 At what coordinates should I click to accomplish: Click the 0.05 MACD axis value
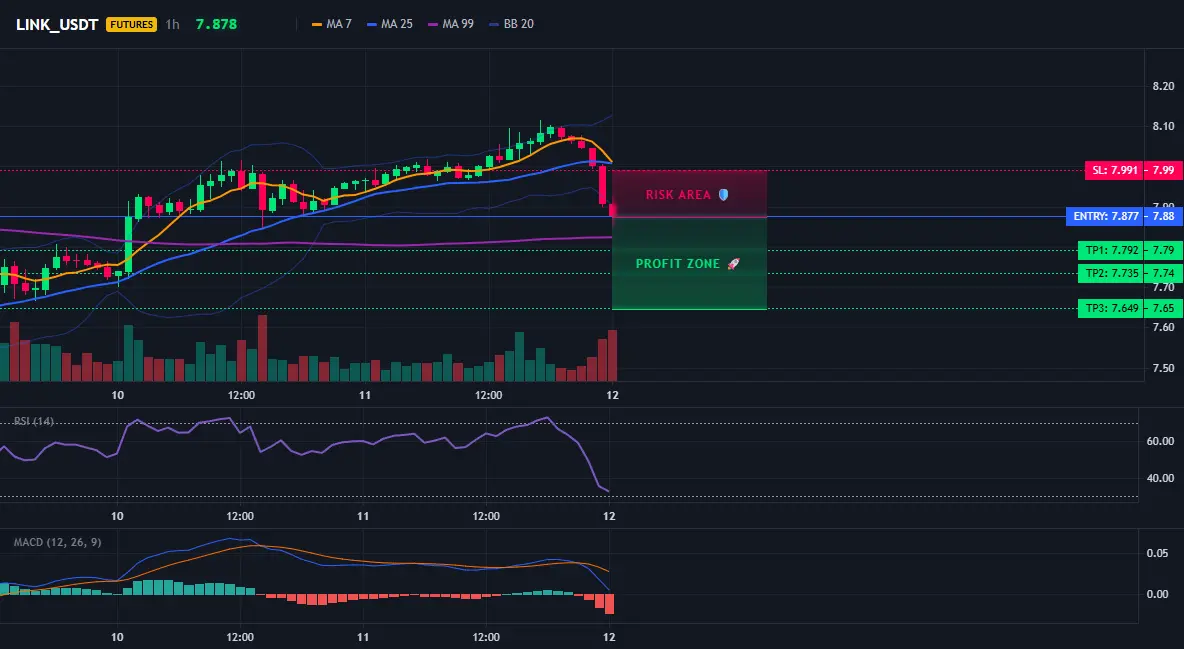(1158, 554)
